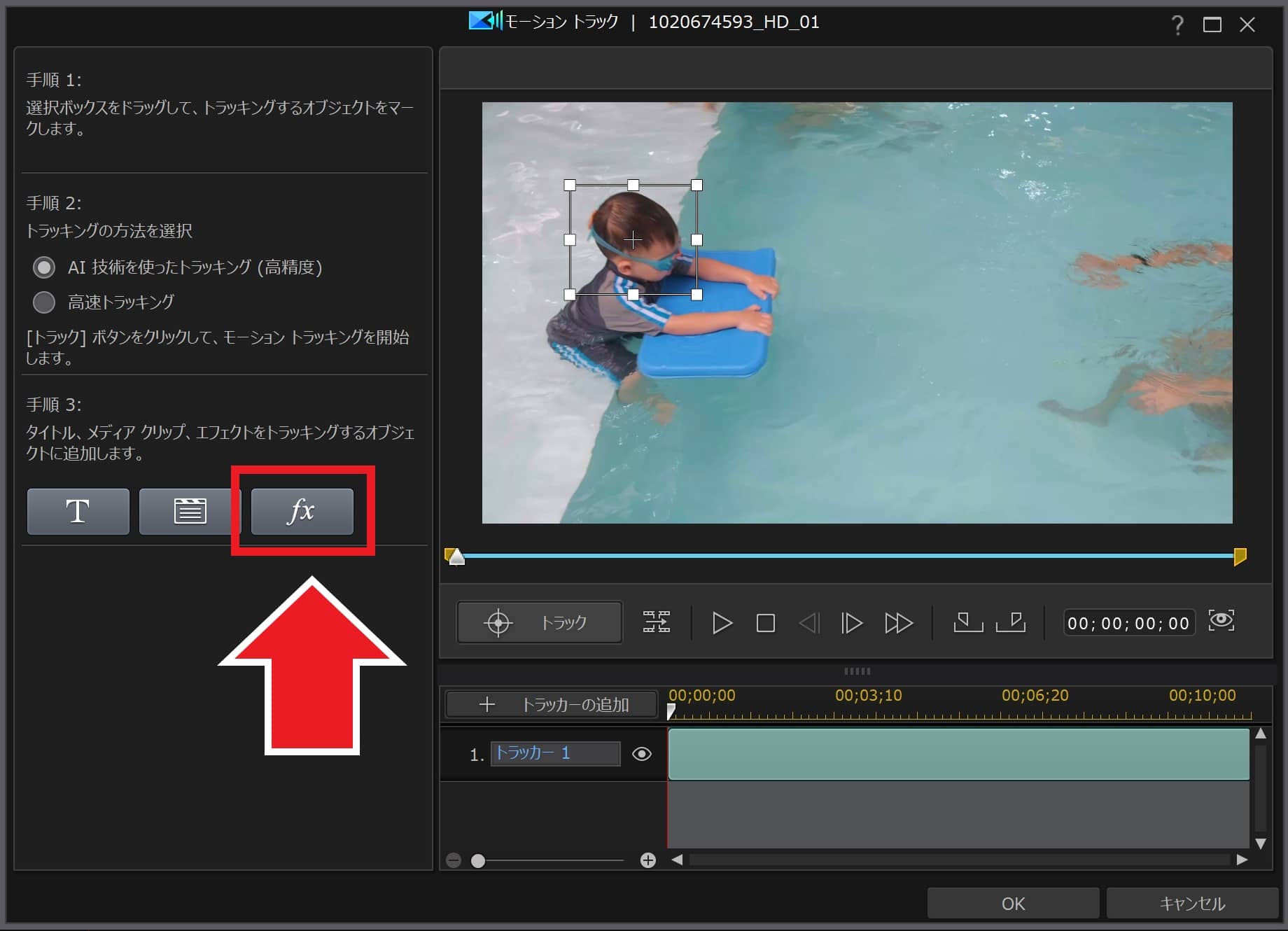
Task: Click the 00;10;00 ruler label
Action: [x=1202, y=696]
